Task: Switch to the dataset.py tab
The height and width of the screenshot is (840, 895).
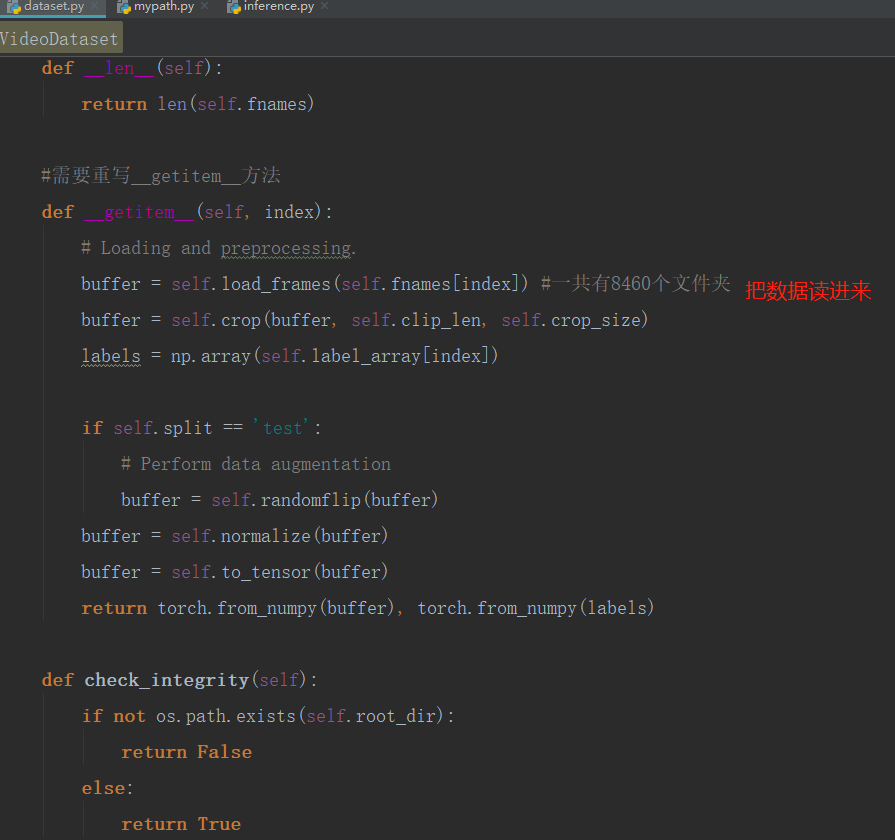Action: coord(54,7)
